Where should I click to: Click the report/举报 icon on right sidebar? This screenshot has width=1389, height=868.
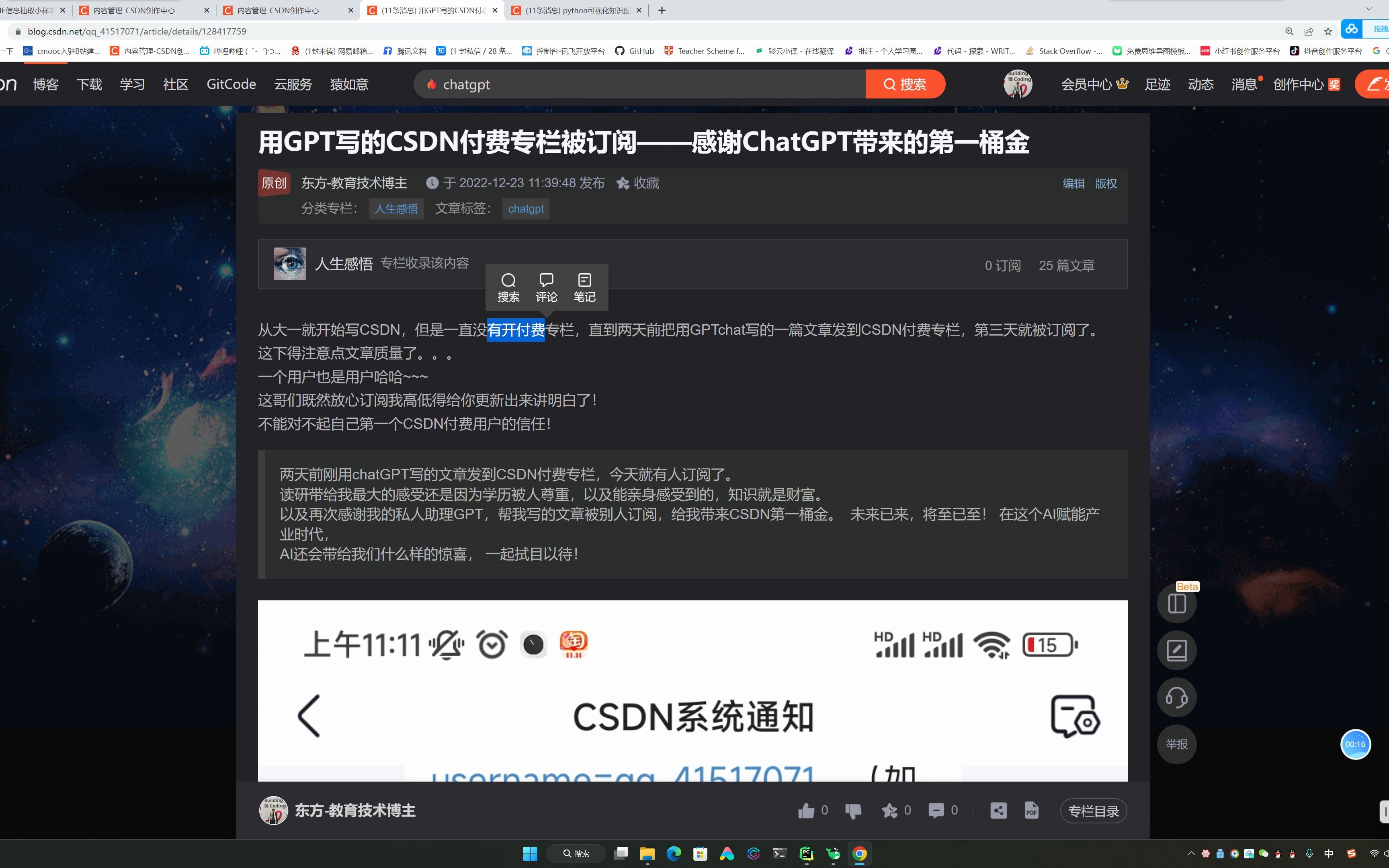click(1175, 744)
